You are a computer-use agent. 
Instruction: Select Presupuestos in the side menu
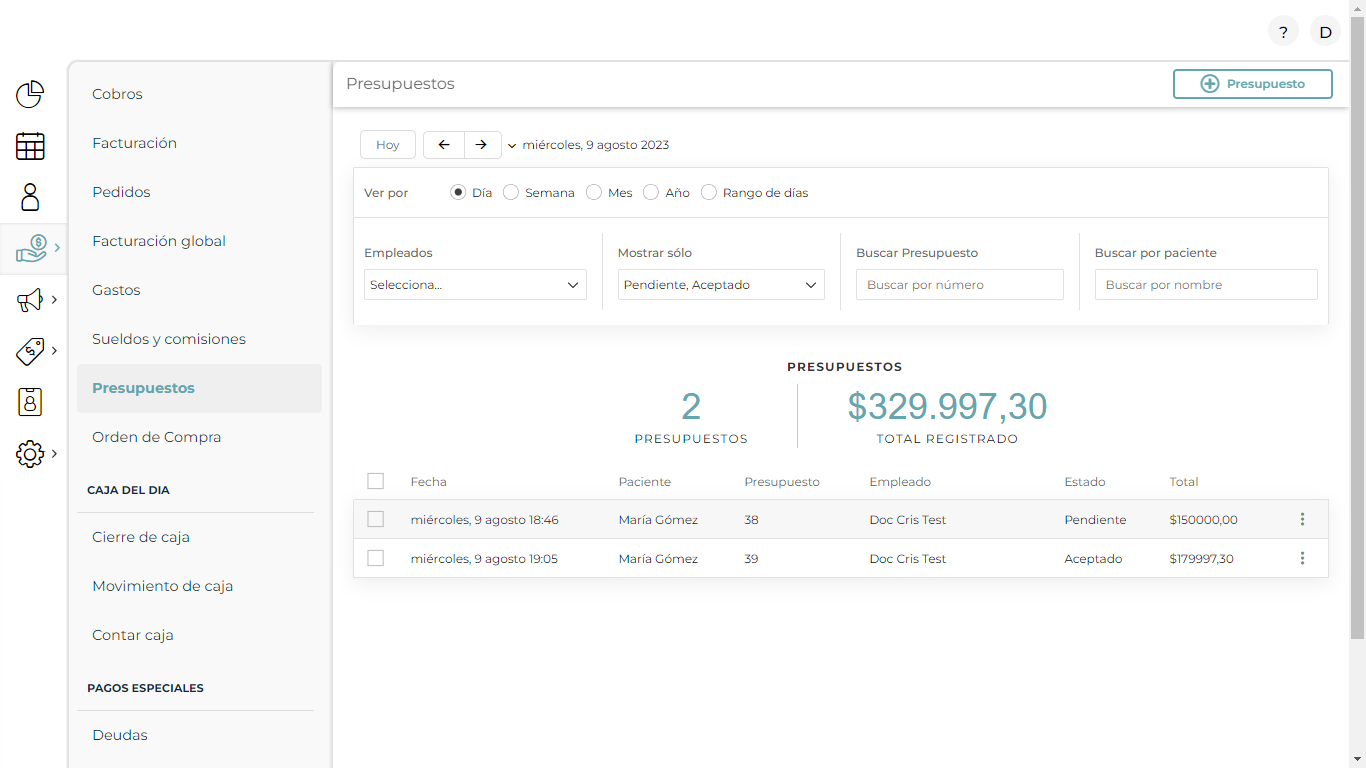point(199,388)
